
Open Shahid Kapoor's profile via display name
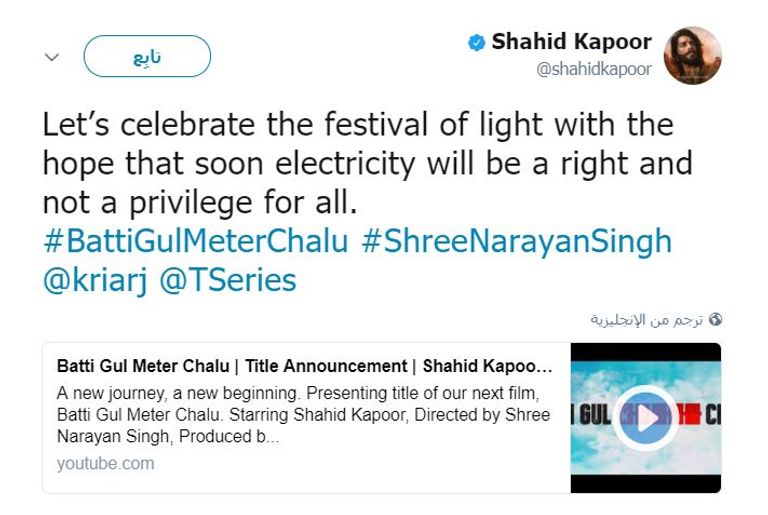pyautogui.click(x=571, y=42)
